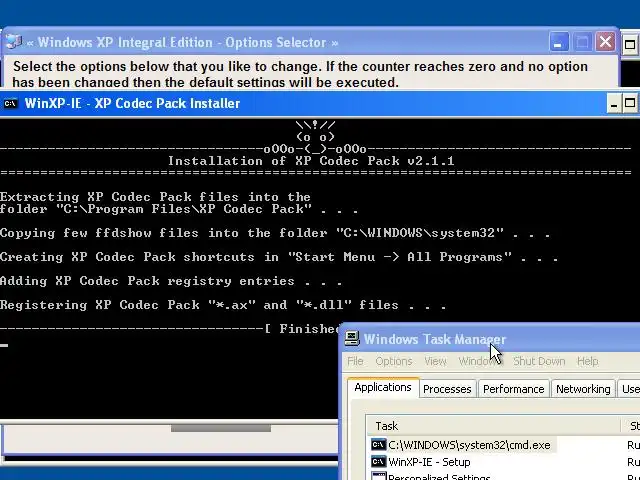Click the Options Selector window title bar

coord(310,42)
